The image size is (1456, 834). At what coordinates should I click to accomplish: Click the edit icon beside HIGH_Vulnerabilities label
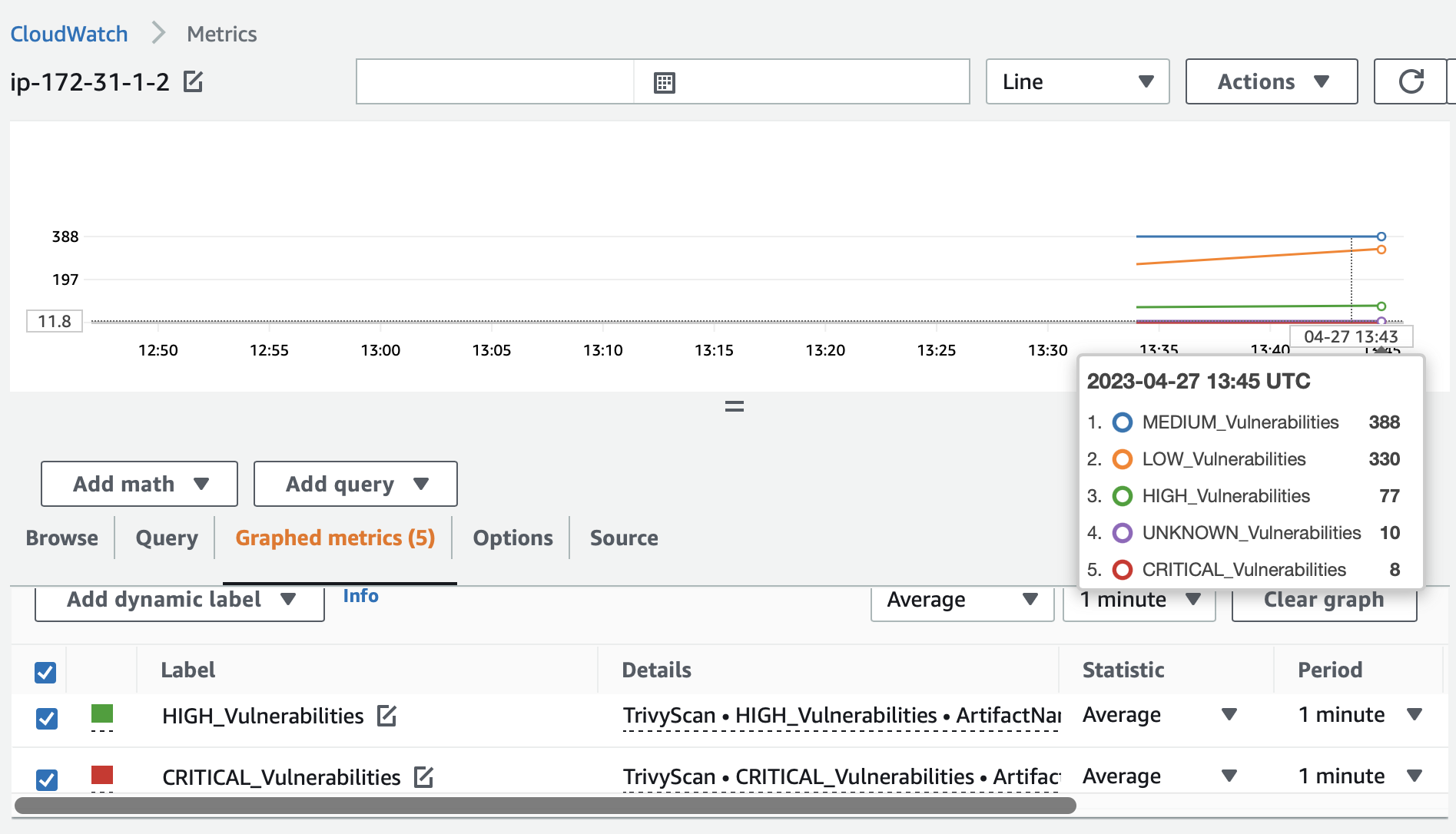point(387,716)
